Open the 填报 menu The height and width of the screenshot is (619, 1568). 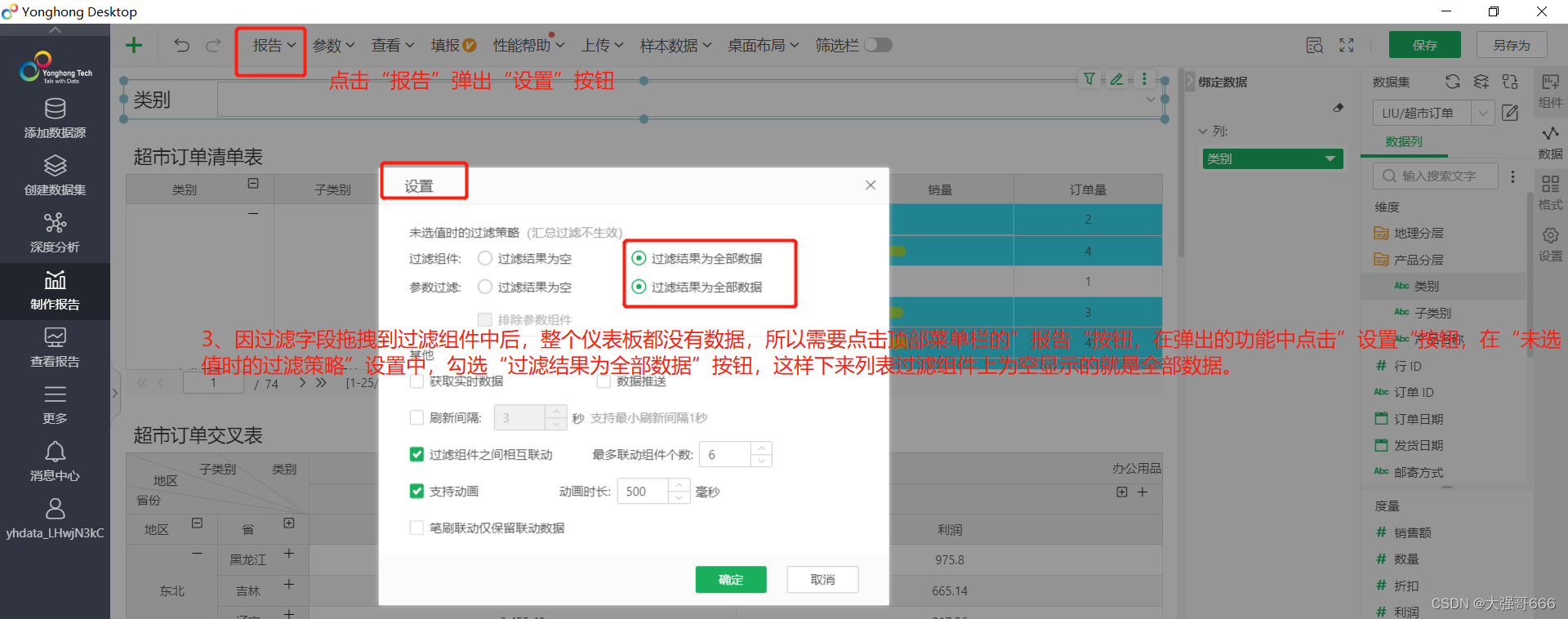tap(453, 46)
